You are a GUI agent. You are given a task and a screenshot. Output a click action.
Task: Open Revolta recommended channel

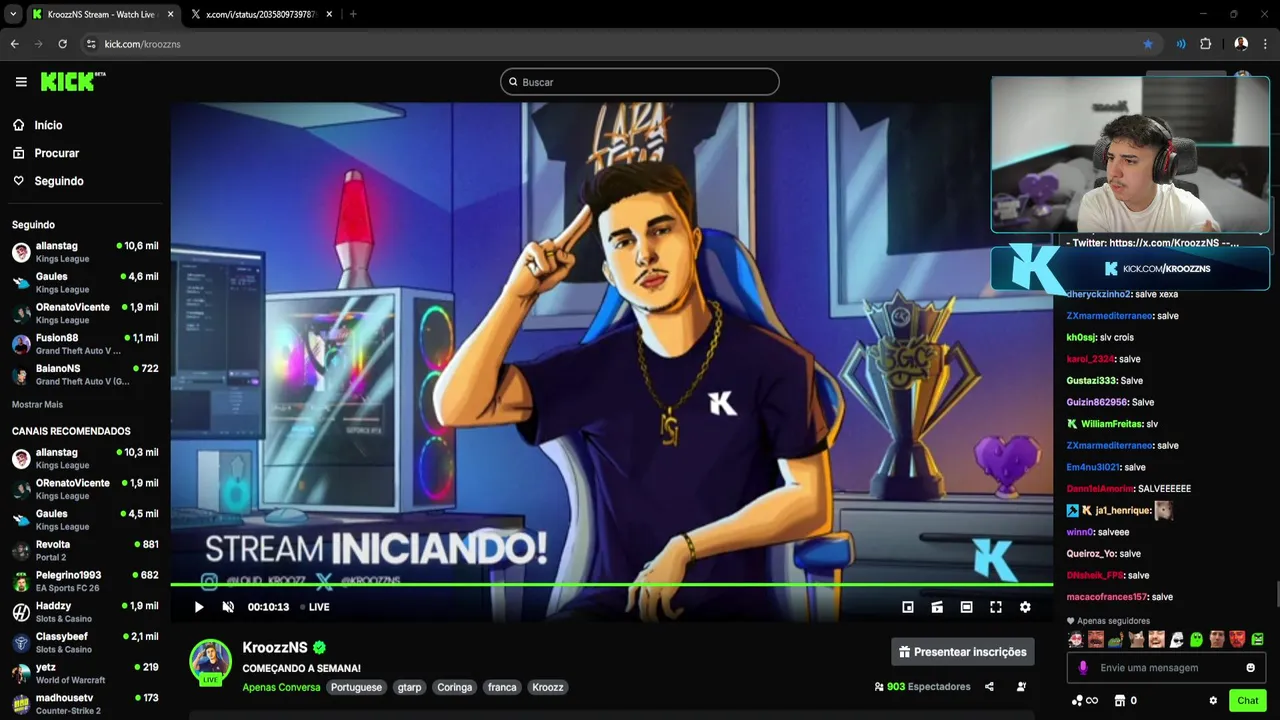pos(85,551)
